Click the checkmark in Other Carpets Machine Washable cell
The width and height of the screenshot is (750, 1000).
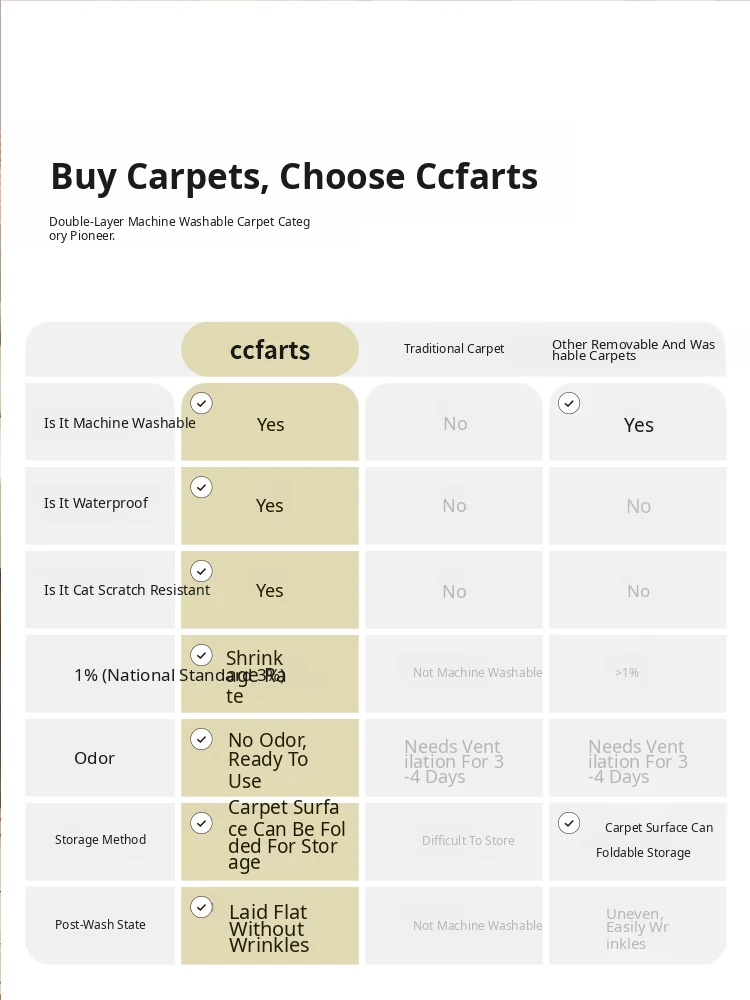tap(569, 403)
